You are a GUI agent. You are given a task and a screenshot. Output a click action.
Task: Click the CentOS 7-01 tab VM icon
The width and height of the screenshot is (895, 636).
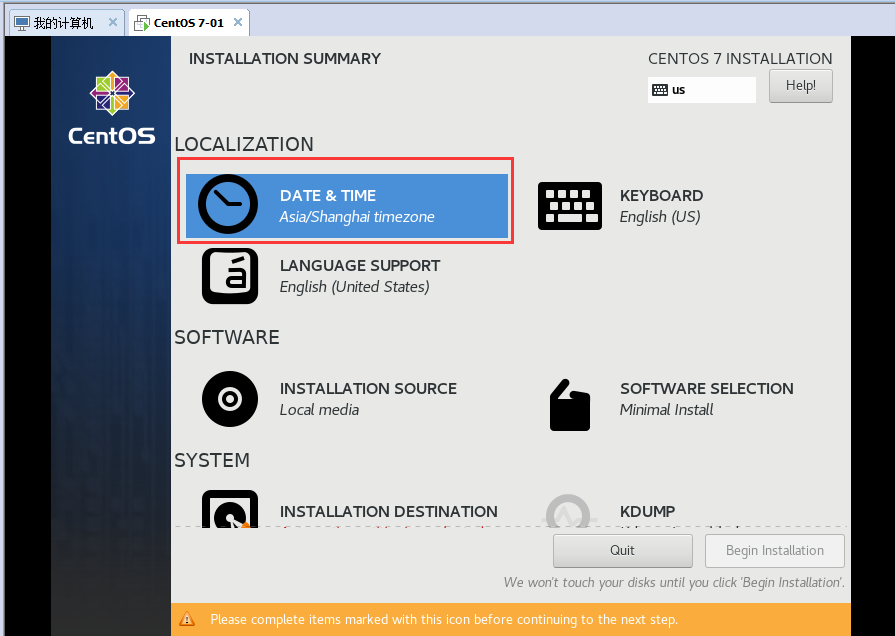coord(142,23)
